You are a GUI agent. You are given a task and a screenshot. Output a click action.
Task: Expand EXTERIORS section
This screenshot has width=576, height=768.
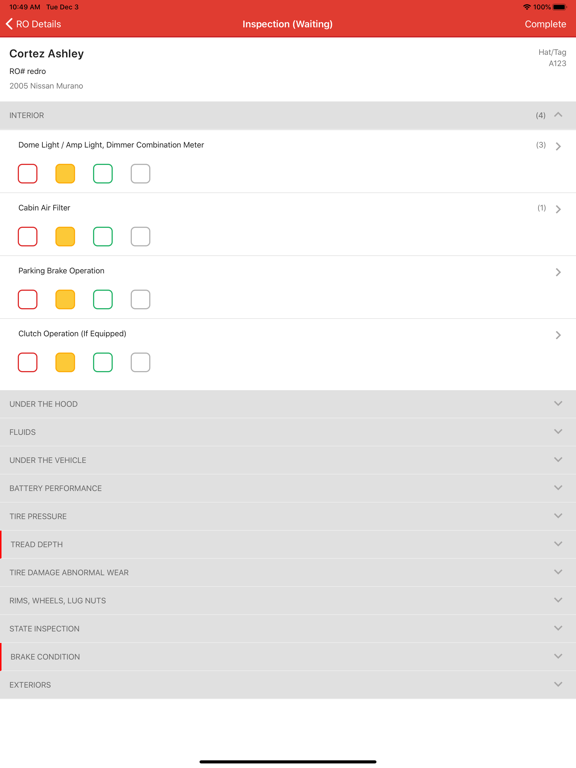pyautogui.click(x=288, y=685)
